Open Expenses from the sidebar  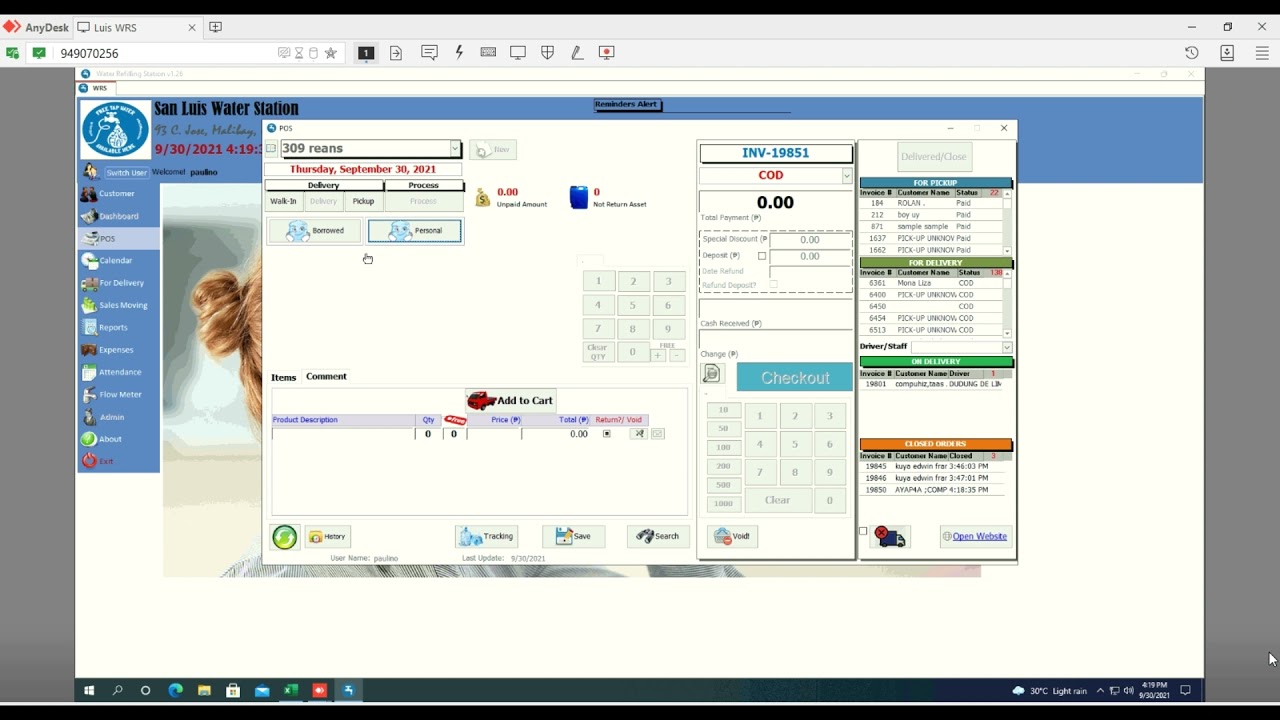[117, 350]
